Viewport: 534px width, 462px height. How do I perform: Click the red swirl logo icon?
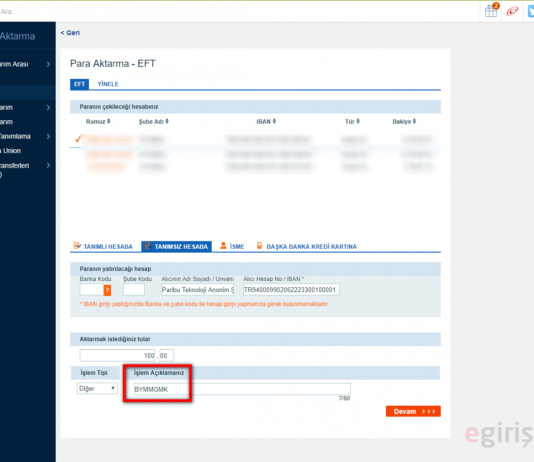[512, 11]
